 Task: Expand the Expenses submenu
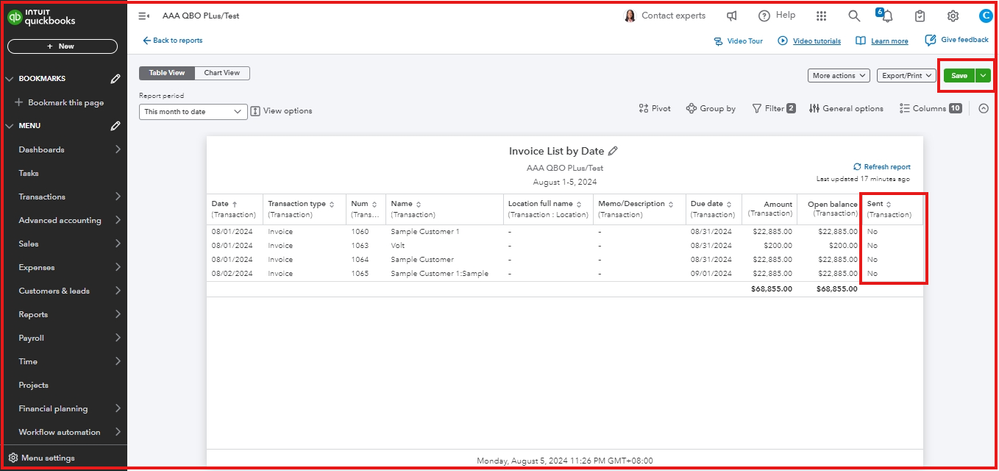118,267
